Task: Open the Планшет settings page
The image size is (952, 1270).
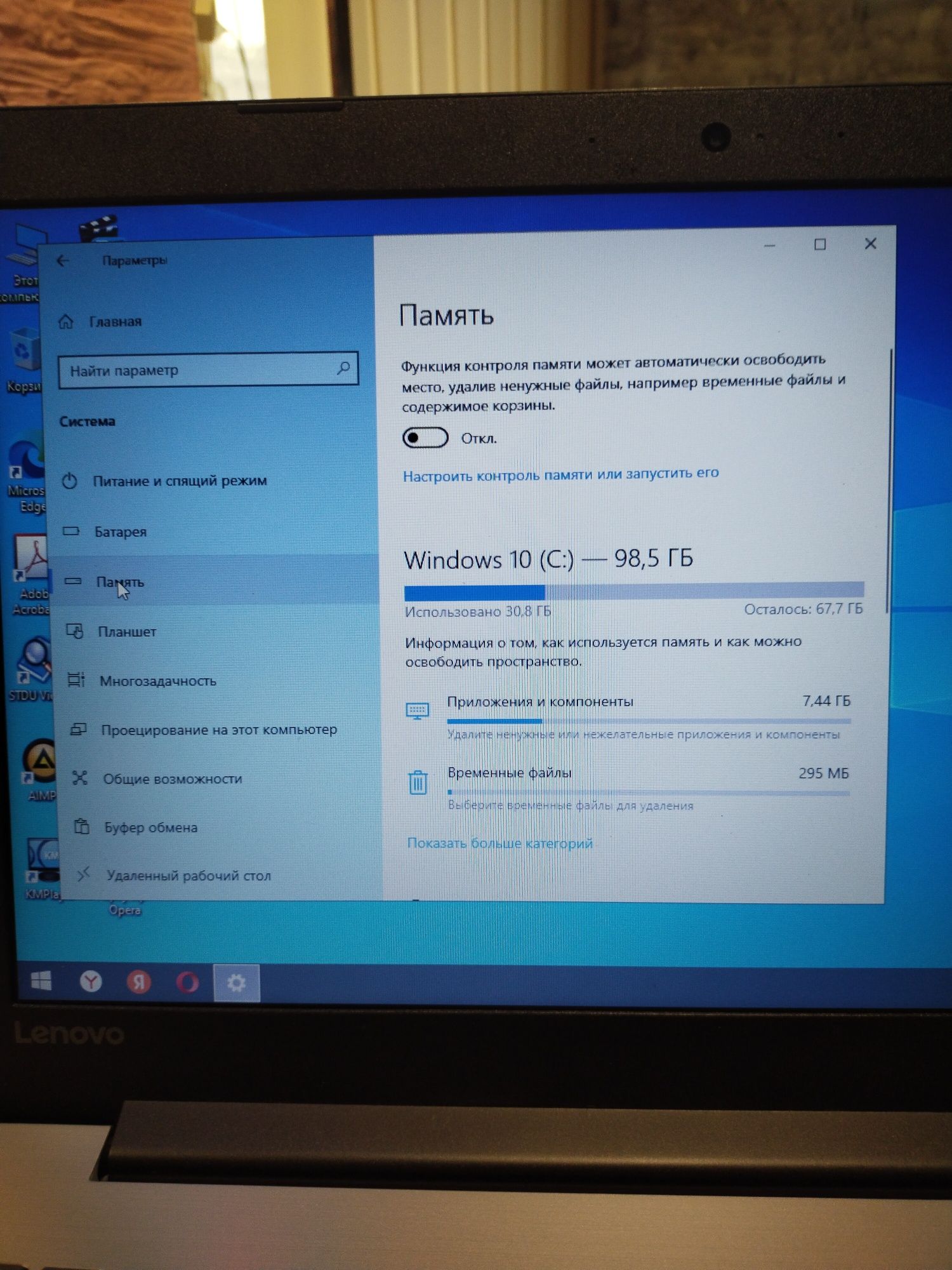Action: (127, 632)
